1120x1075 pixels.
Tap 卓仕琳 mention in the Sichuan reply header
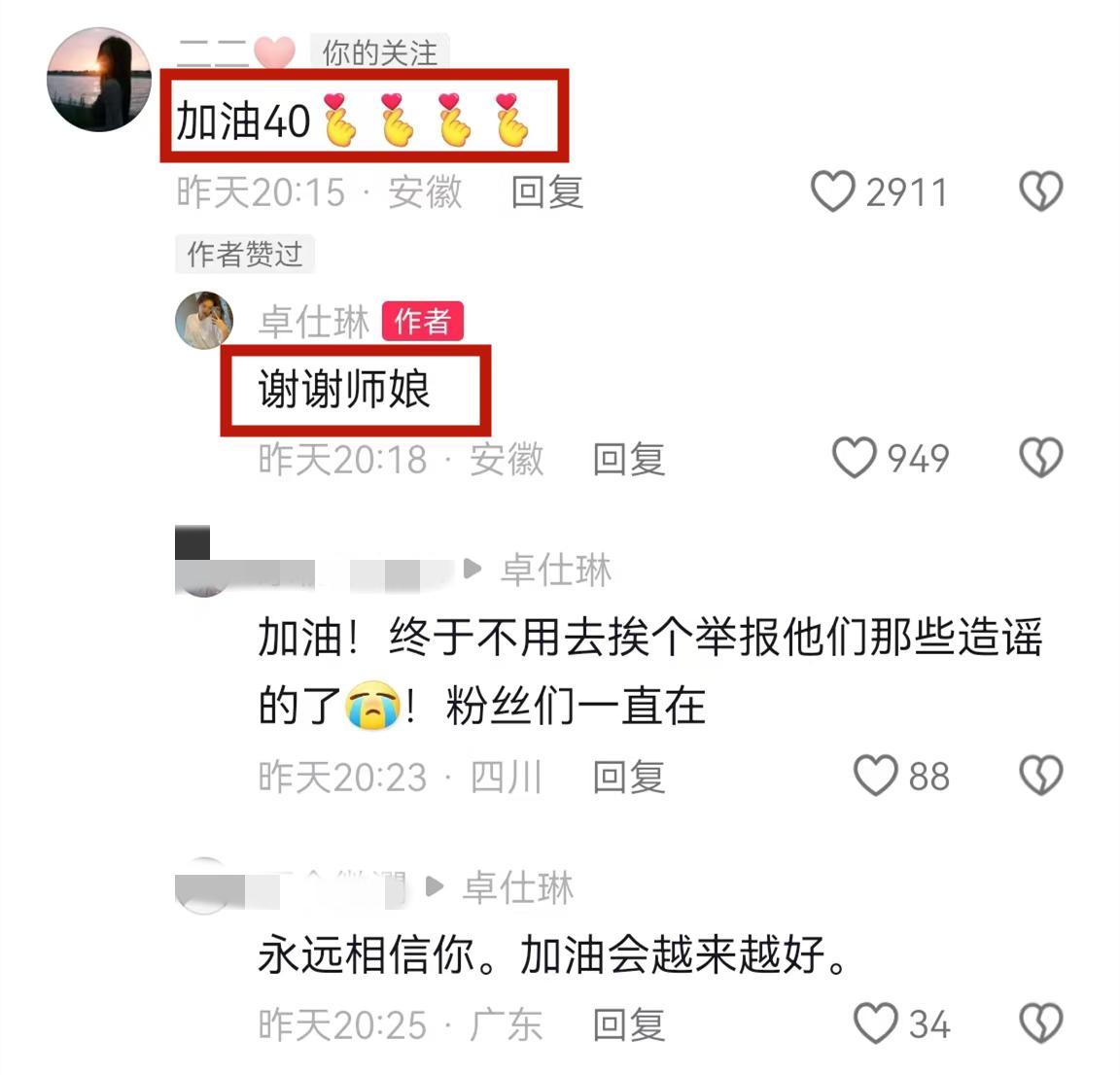(x=556, y=570)
